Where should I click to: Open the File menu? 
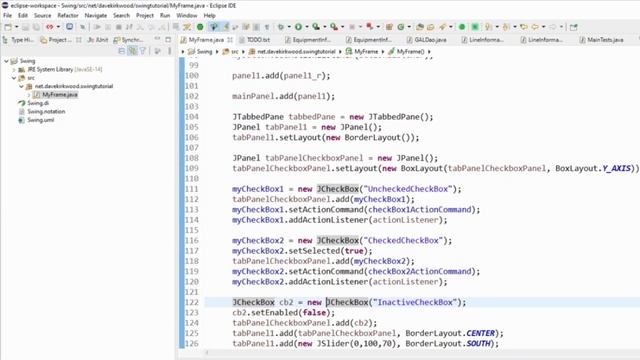7,16
